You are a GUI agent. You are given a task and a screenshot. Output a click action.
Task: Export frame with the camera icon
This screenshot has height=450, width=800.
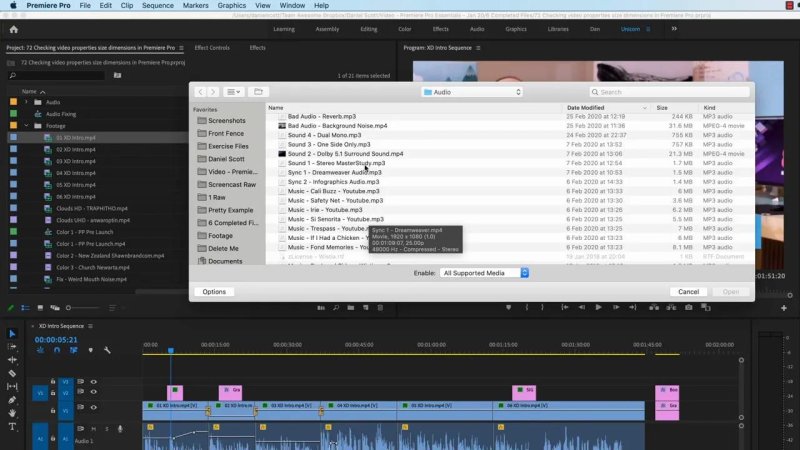click(689, 307)
